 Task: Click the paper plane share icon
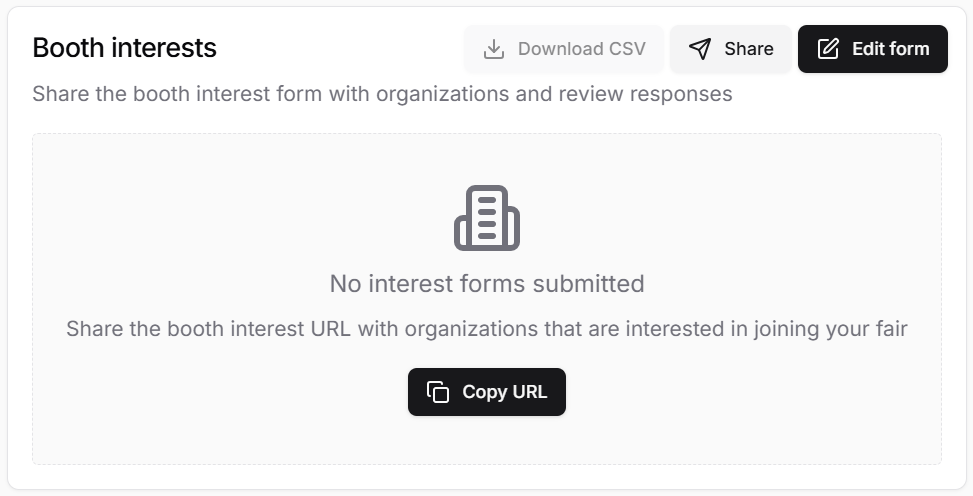(700, 49)
